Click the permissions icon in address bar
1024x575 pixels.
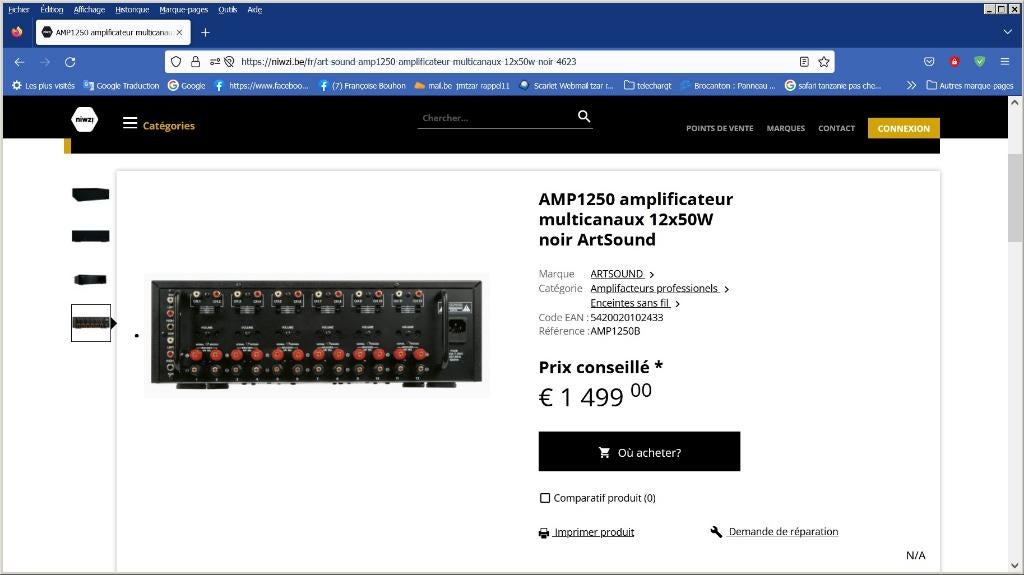pyautogui.click(x=216, y=61)
